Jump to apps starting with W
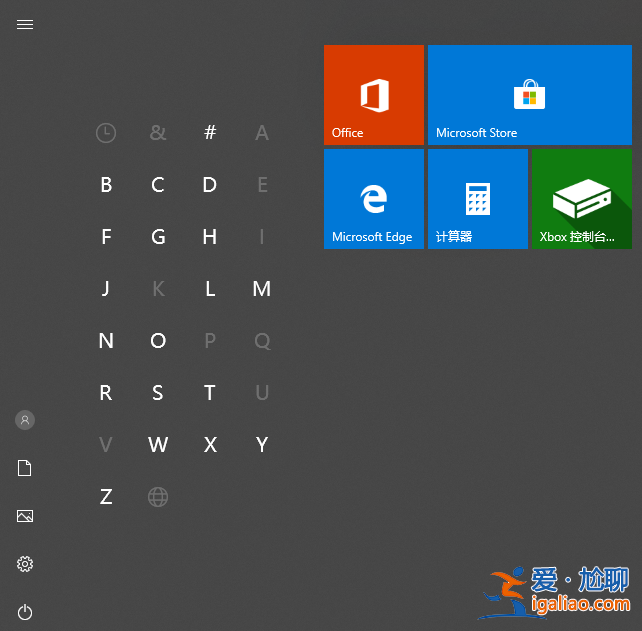This screenshot has width=642, height=631. (x=158, y=445)
